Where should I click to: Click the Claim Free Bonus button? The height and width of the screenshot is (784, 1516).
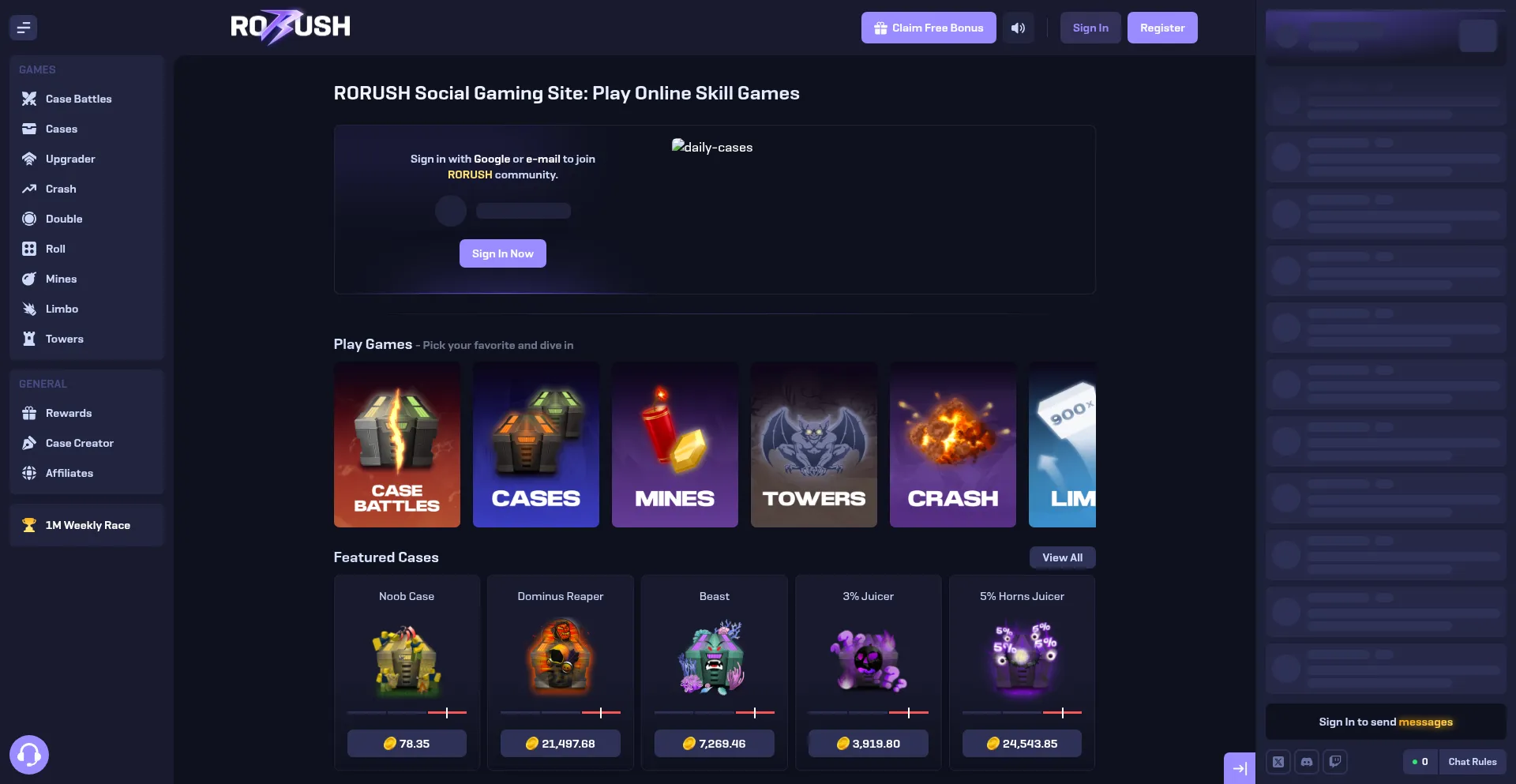coord(929,28)
